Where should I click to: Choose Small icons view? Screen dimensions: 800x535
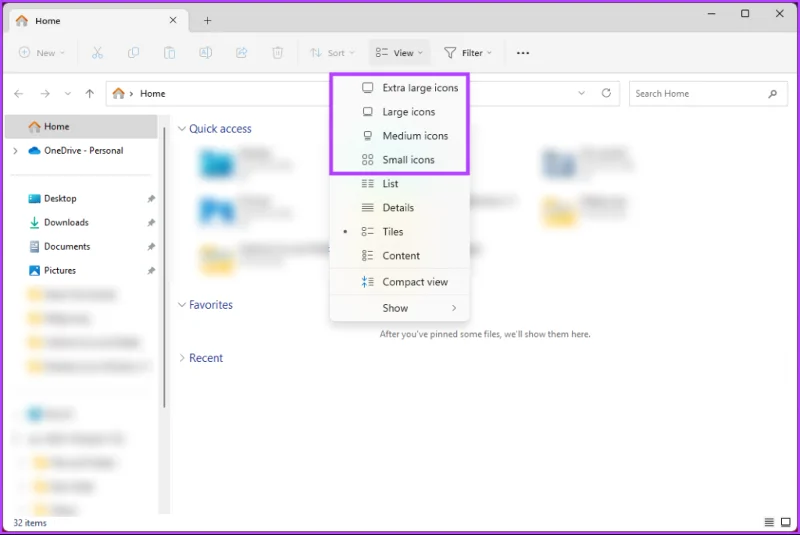pyautogui.click(x=399, y=160)
